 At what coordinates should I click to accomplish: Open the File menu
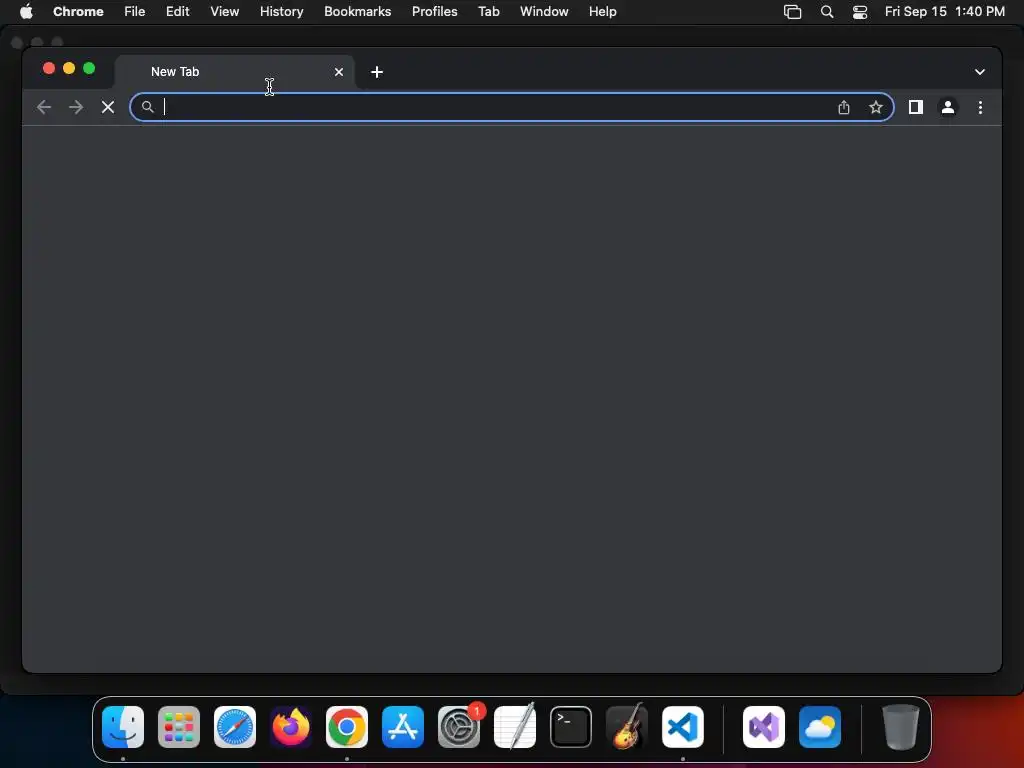coord(135,11)
